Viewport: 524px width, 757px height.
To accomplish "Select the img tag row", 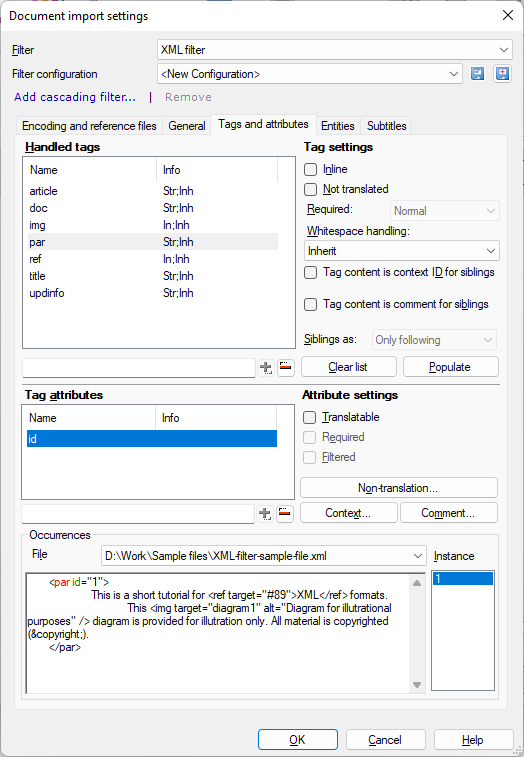I will click(153, 225).
